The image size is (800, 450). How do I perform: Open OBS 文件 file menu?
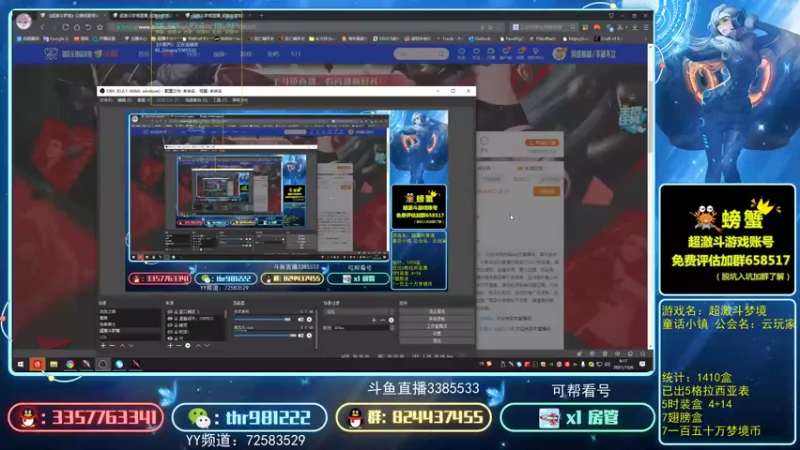pos(106,100)
